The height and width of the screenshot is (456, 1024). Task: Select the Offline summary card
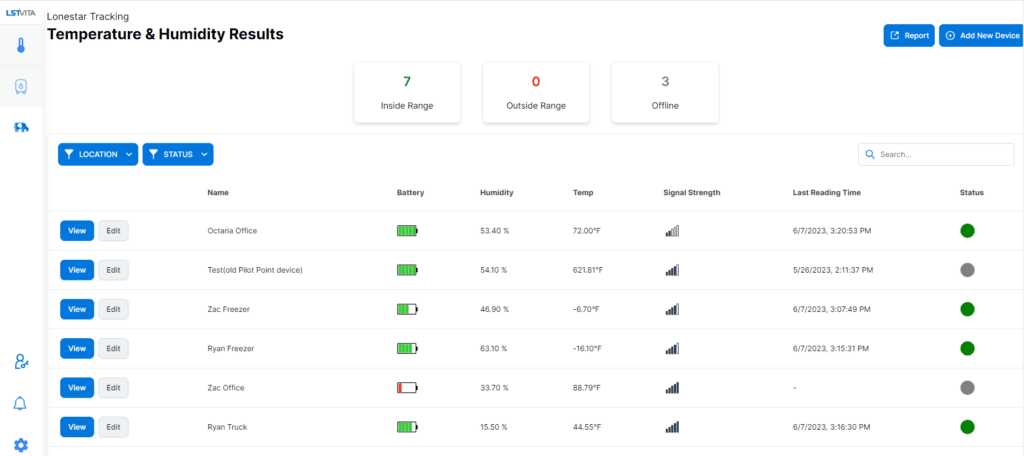665,93
